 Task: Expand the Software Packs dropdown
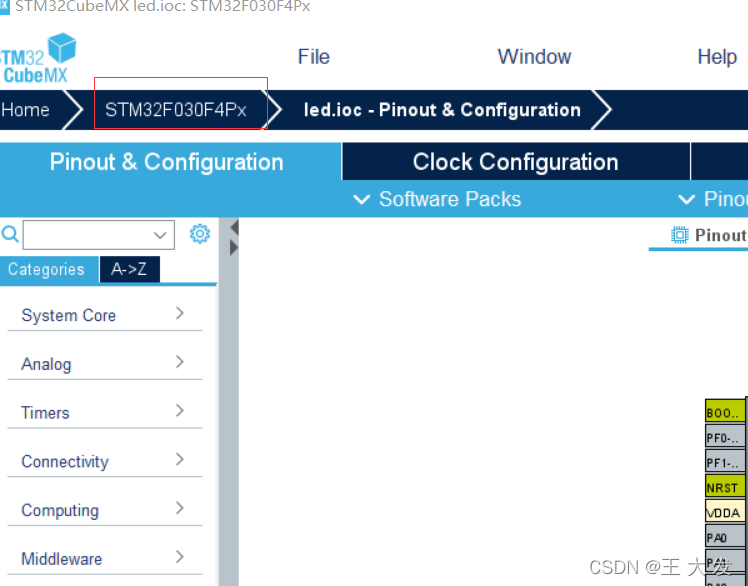tap(437, 199)
